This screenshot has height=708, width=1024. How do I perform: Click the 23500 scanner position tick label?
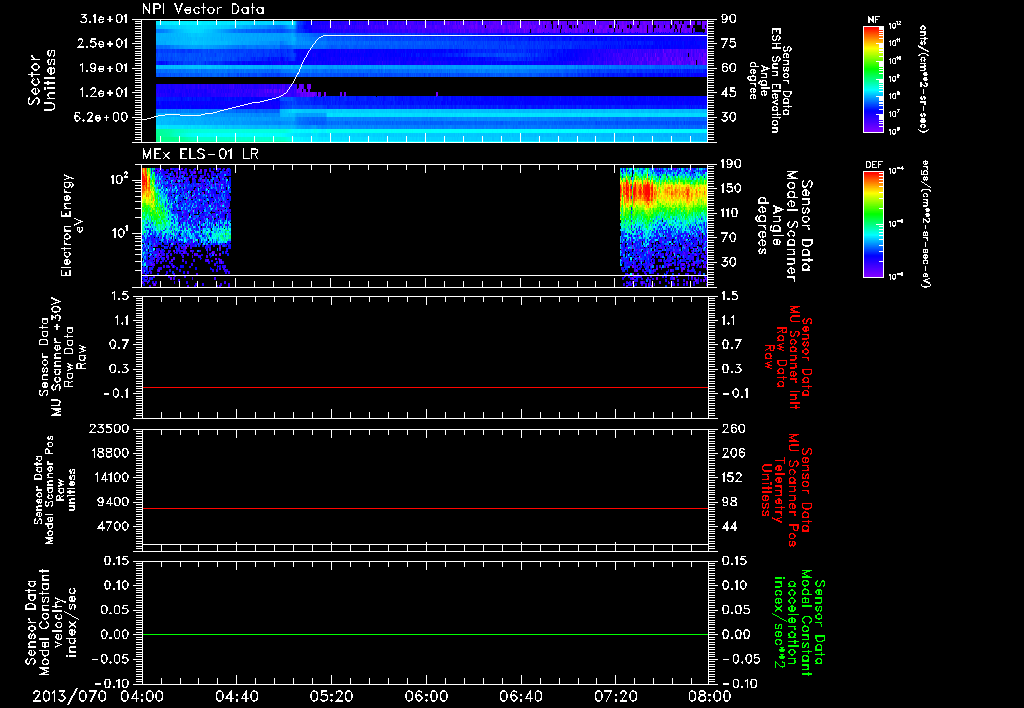(108, 429)
